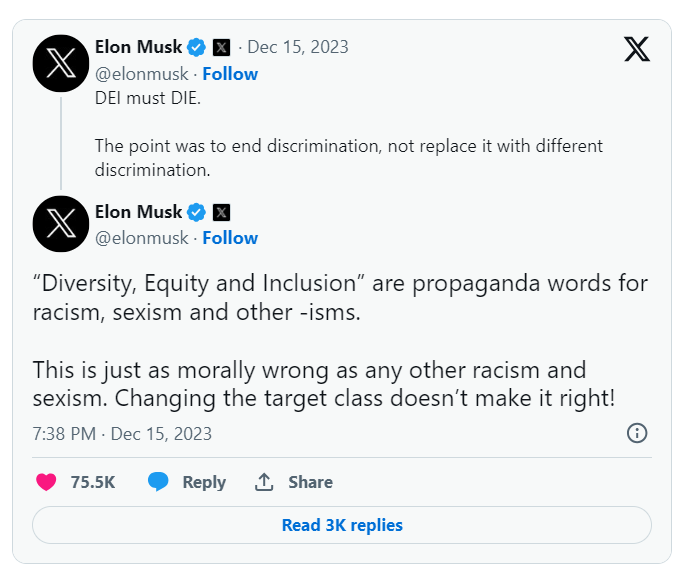Screen dimensions: 693x584
Task: Click the blue verified badge in parent tweet
Action: coord(197,47)
